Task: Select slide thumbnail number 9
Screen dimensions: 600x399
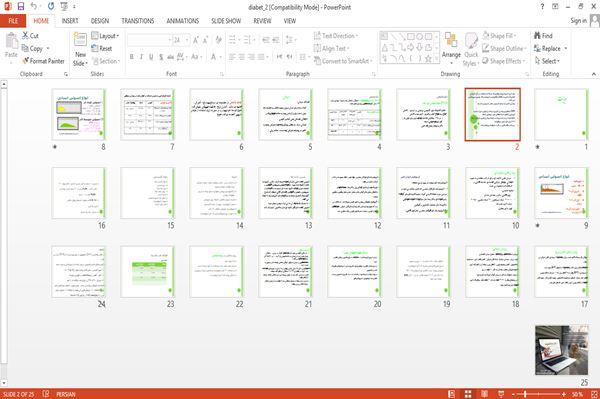Action: coord(561,193)
